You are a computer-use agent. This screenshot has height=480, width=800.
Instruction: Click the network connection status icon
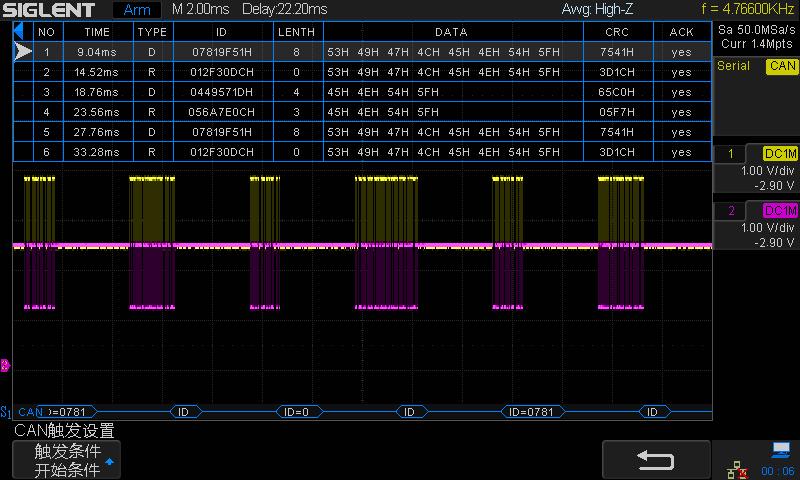pyautogui.click(x=740, y=469)
